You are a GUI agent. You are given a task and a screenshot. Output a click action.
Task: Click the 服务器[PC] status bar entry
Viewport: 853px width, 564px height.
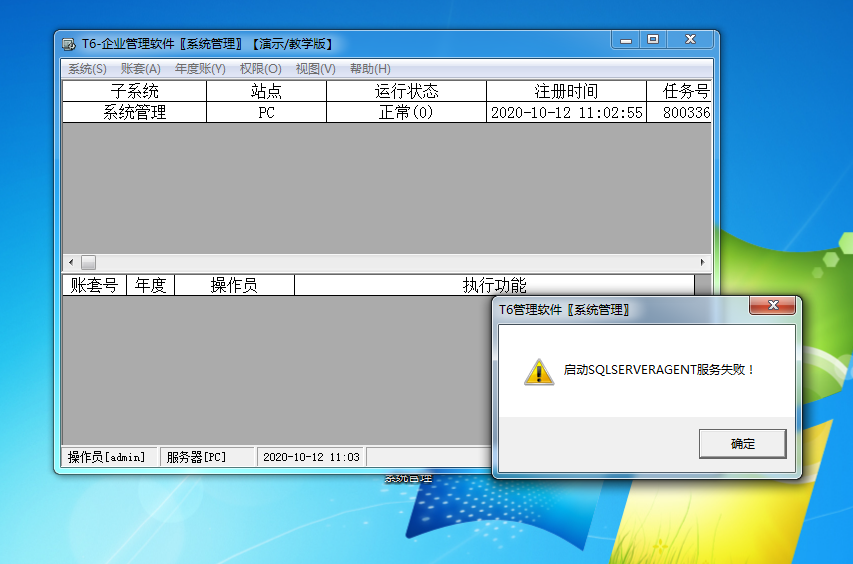coord(207,457)
